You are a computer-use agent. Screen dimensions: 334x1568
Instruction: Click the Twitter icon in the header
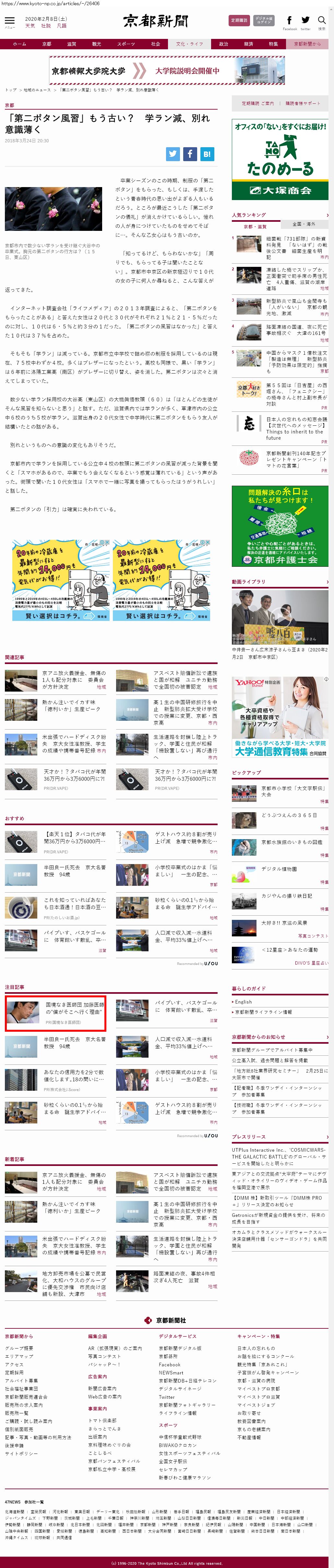305,21
